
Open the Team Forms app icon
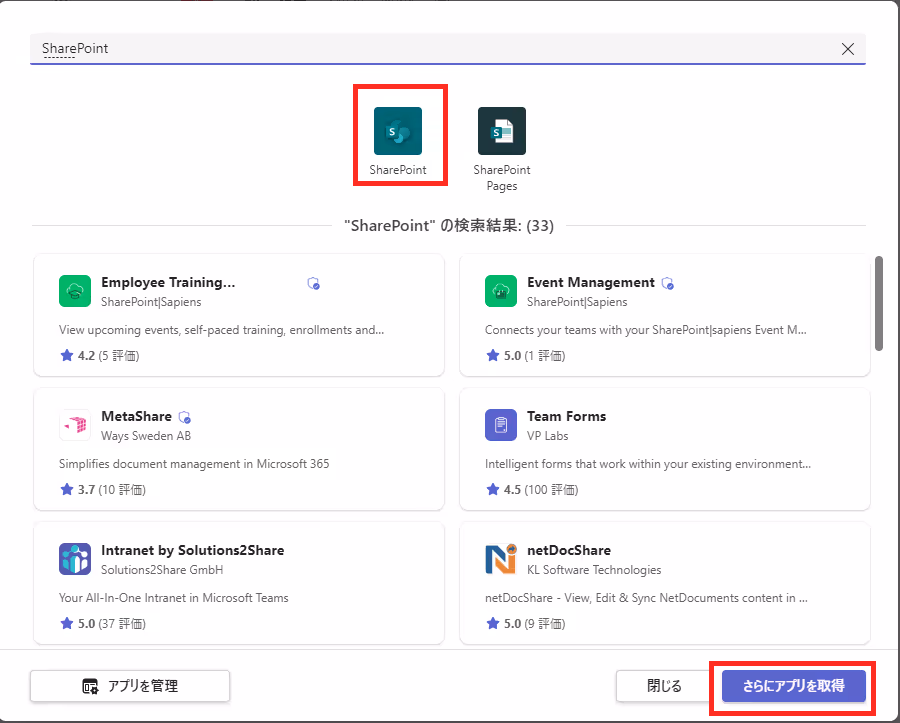[501, 425]
